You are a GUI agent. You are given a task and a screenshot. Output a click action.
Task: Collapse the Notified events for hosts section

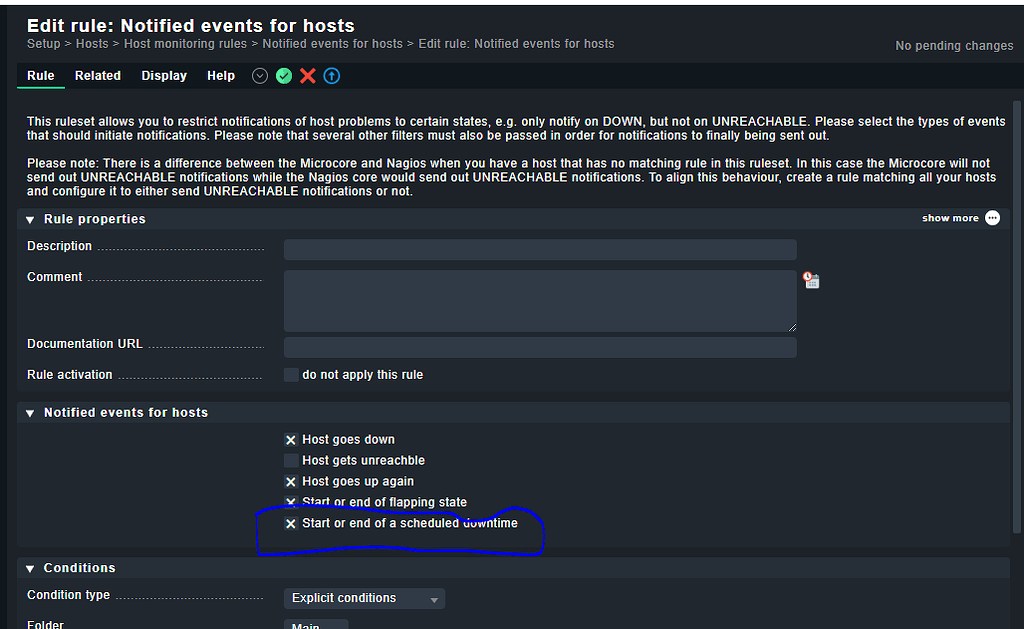click(29, 412)
